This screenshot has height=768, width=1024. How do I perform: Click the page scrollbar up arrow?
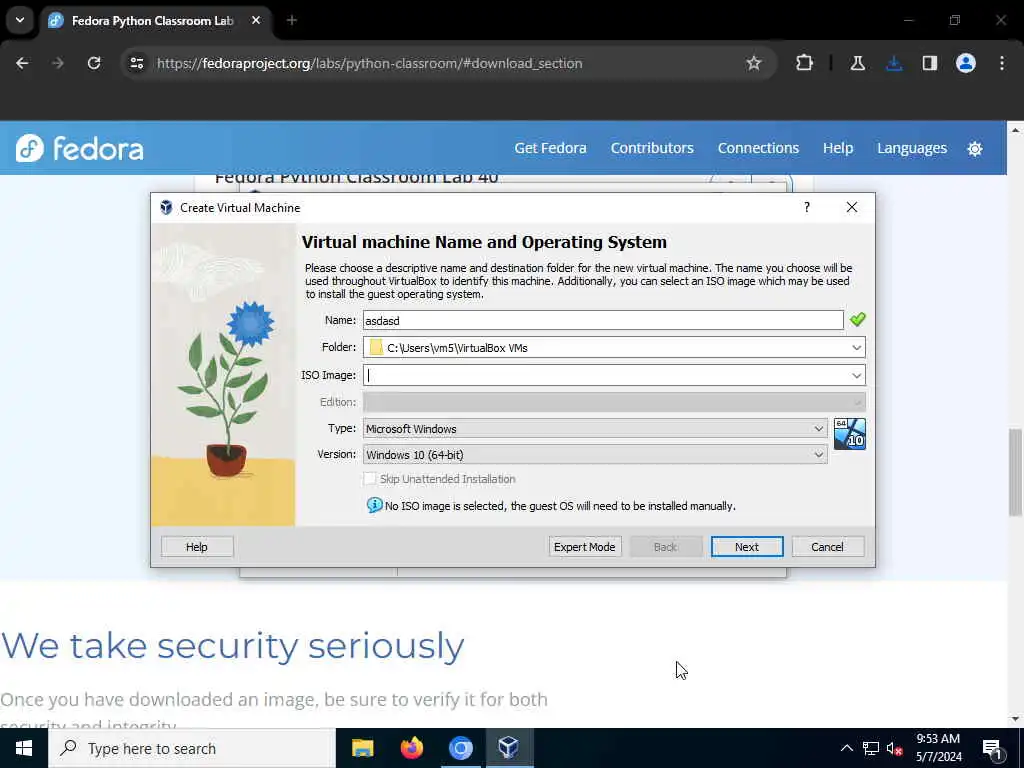(1015, 130)
